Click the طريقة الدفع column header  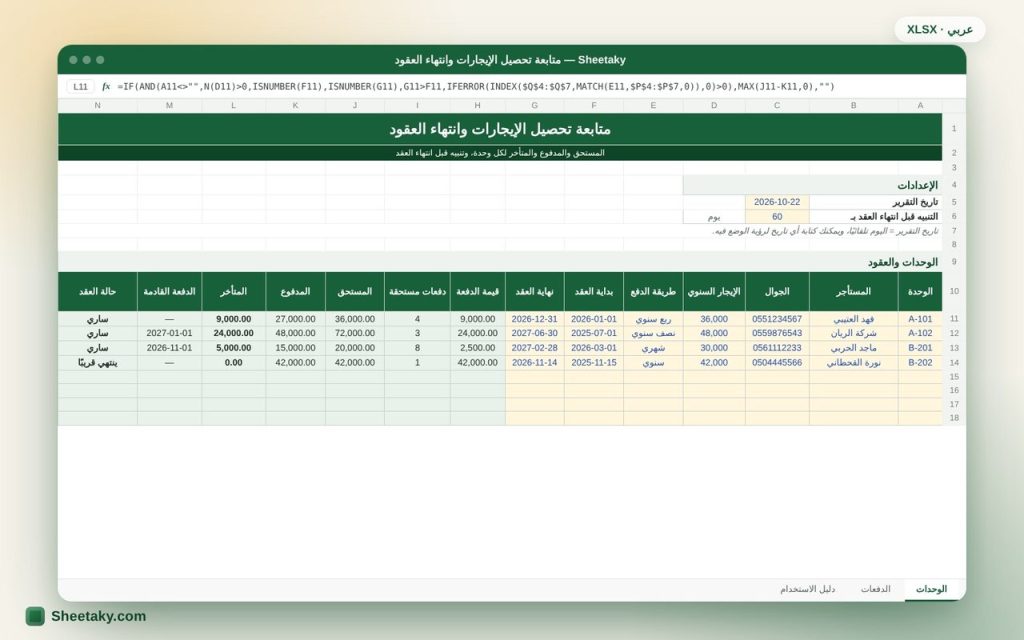[653, 291]
